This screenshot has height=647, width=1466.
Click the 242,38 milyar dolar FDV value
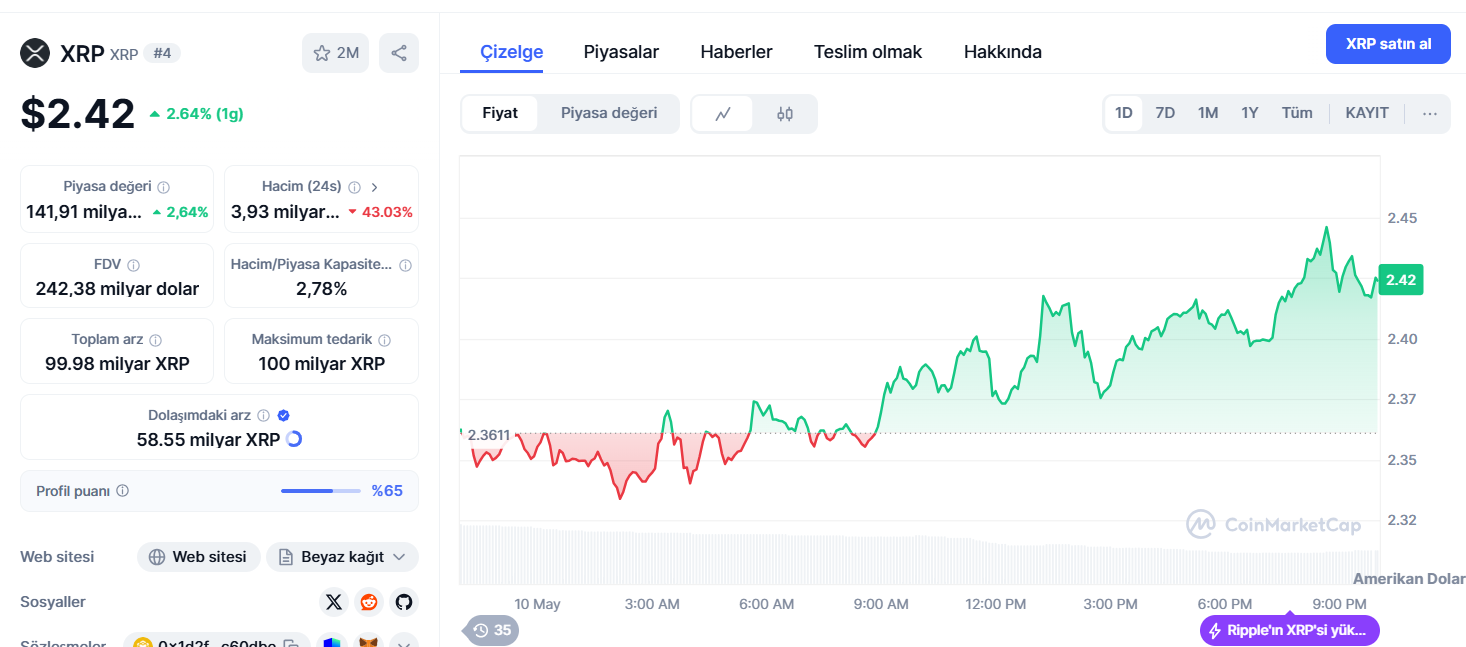point(117,289)
